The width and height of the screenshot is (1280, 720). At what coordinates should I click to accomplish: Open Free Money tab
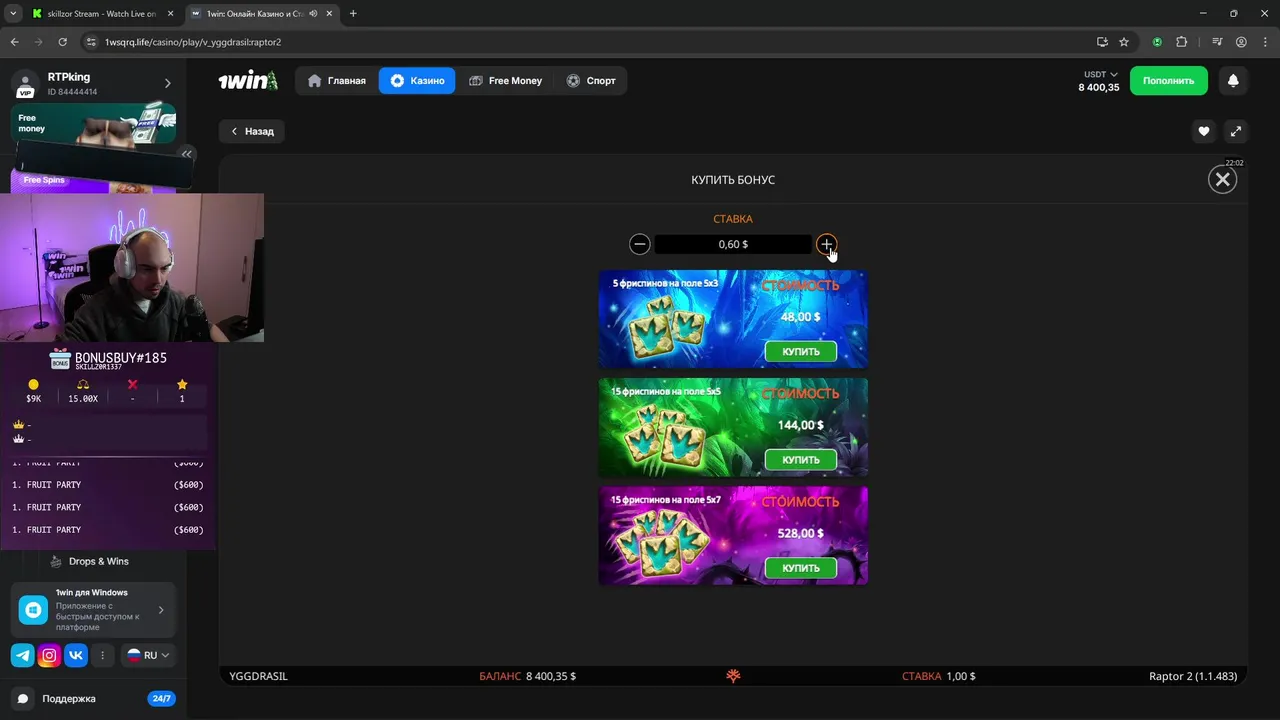[x=505, y=81]
